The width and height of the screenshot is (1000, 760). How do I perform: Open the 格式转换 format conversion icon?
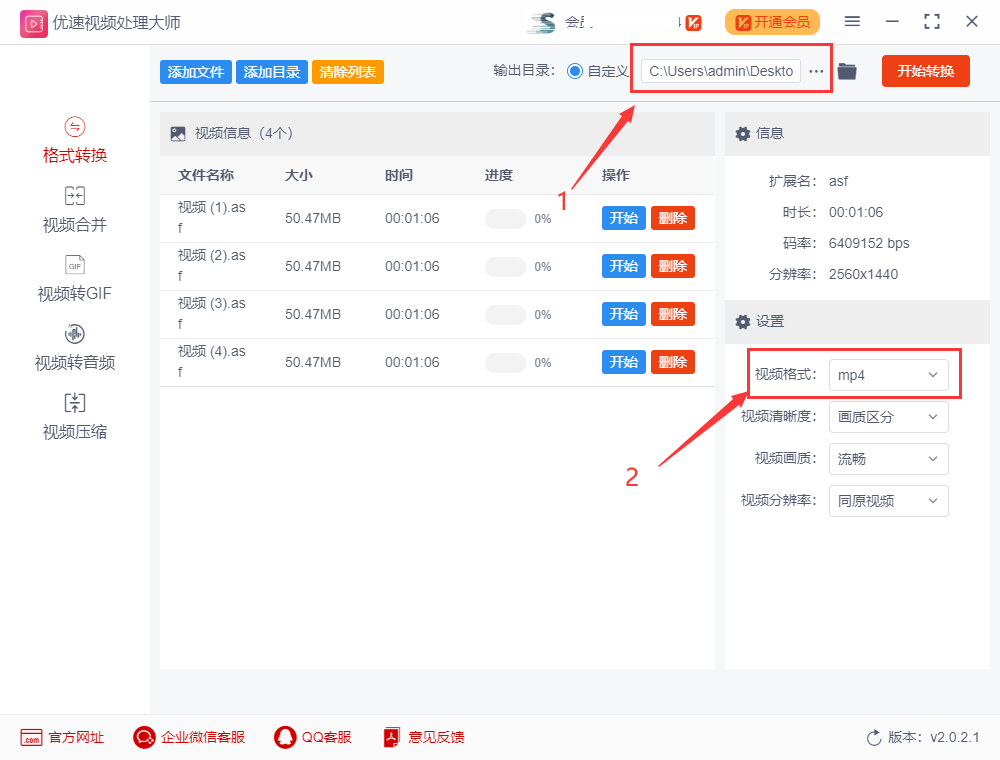click(x=75, y=127)
